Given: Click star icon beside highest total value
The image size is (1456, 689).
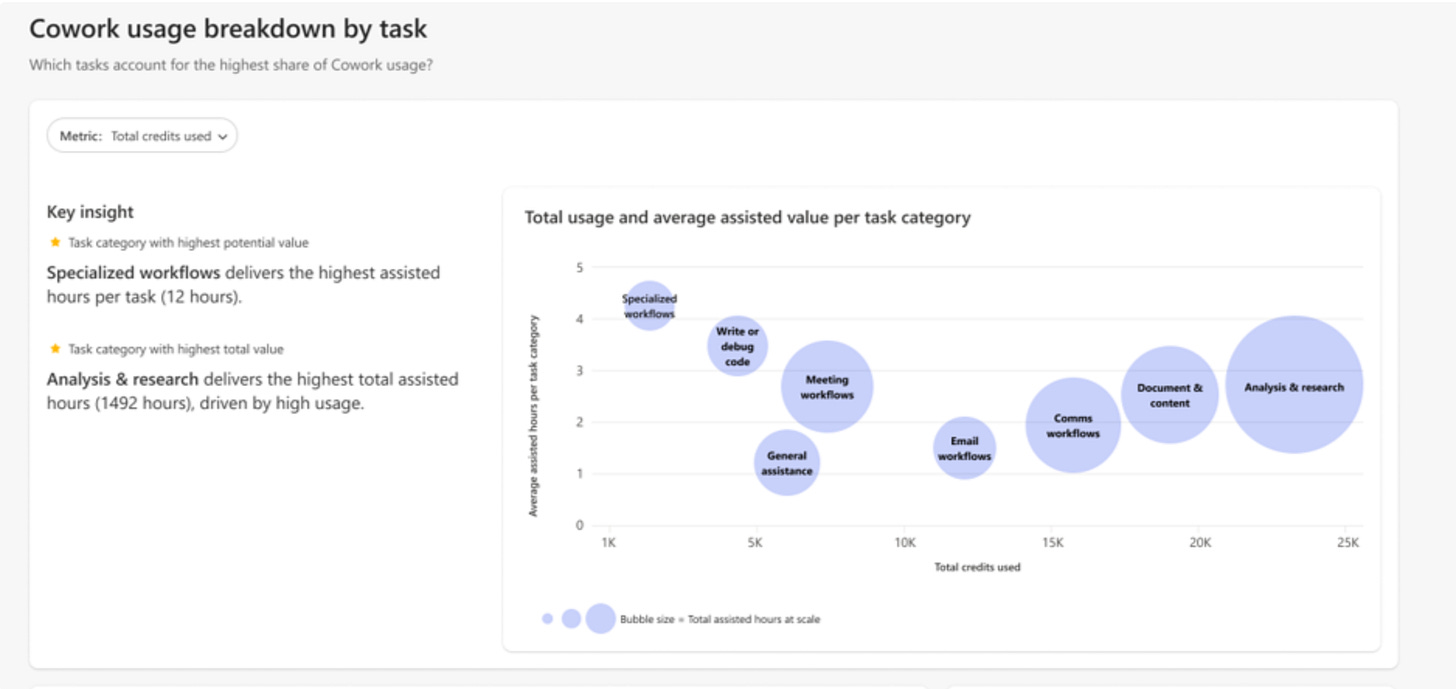Looking at the screenshot, I should pyautogui.click(x=55, y=349).
